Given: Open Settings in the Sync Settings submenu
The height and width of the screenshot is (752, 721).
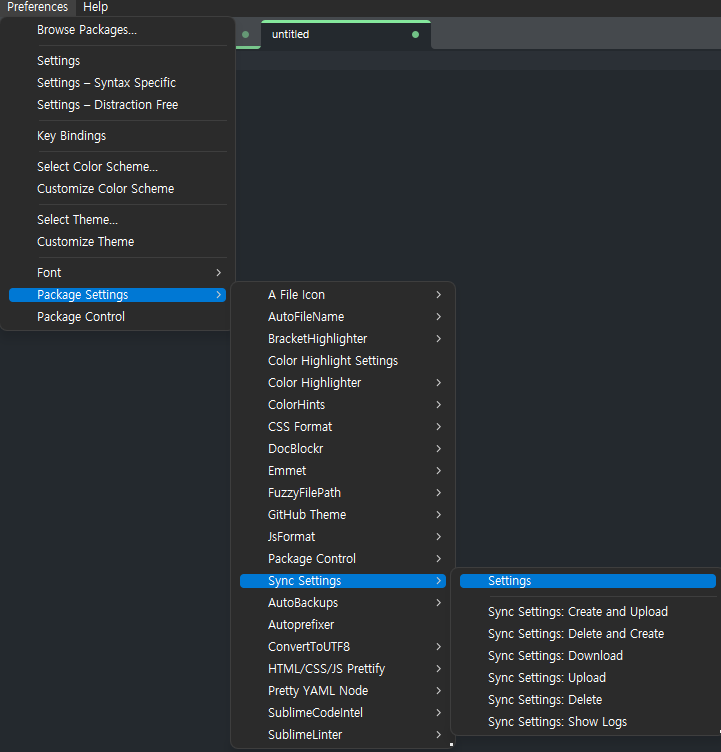Looking at the screenshot, I should [588, 581].
